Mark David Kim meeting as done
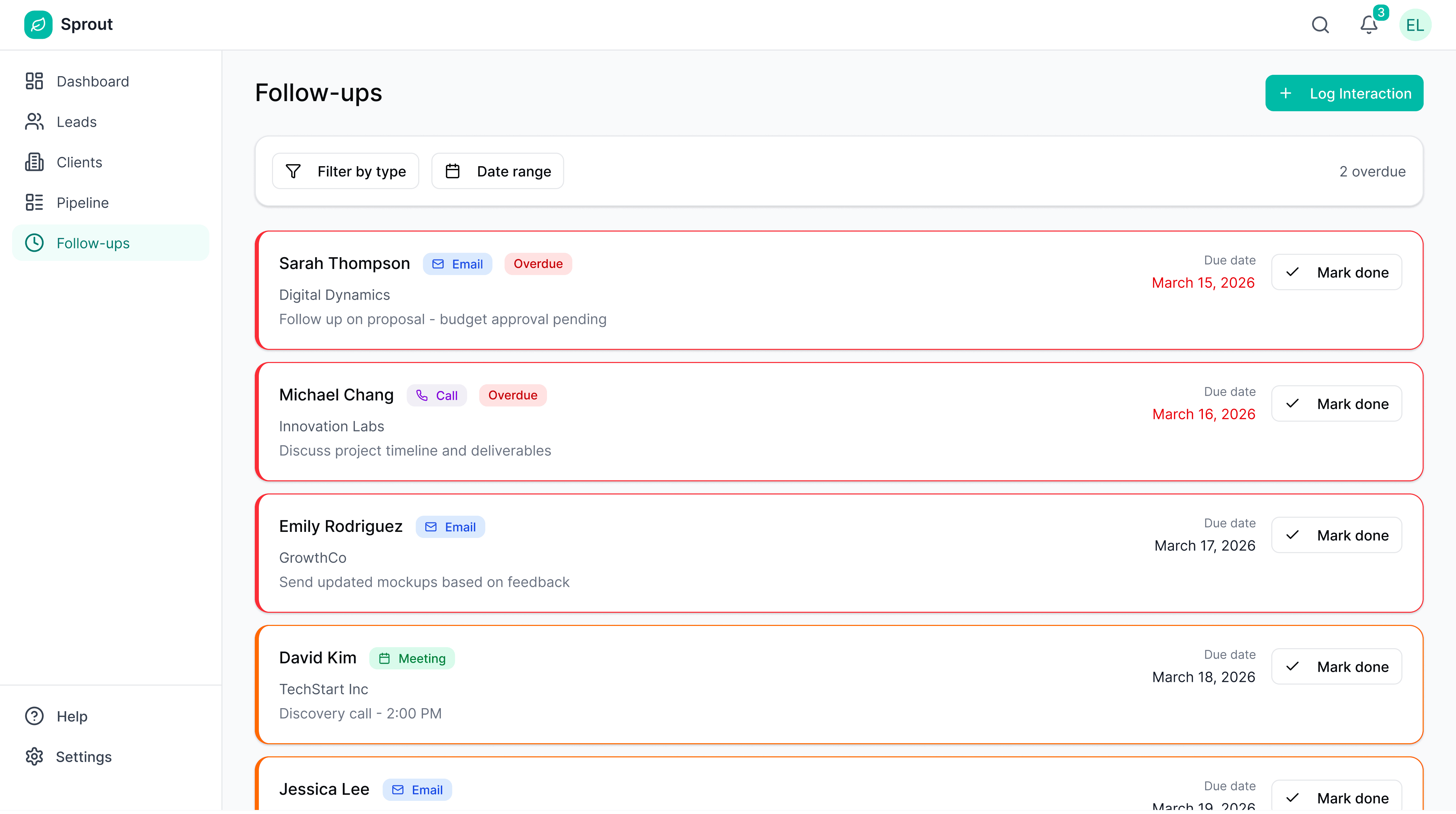 tap(1336, 666)
